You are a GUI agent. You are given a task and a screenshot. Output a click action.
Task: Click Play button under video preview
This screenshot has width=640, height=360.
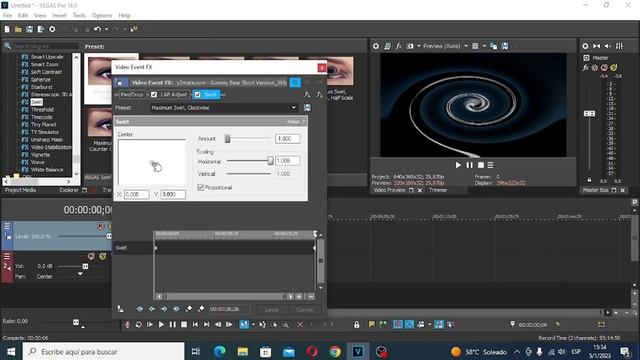[x=458, y=165]
